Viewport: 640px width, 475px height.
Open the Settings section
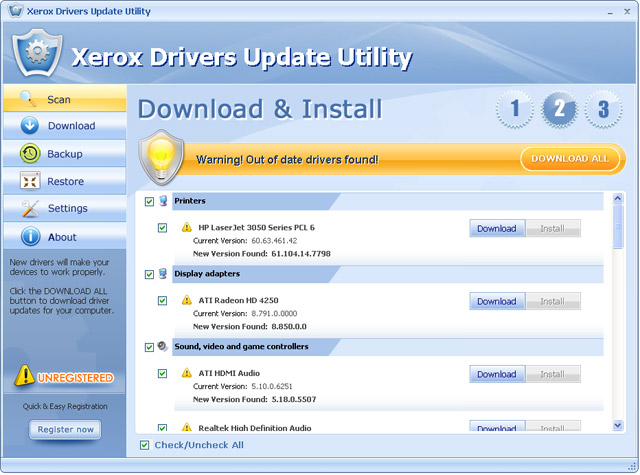click(65, 208)
